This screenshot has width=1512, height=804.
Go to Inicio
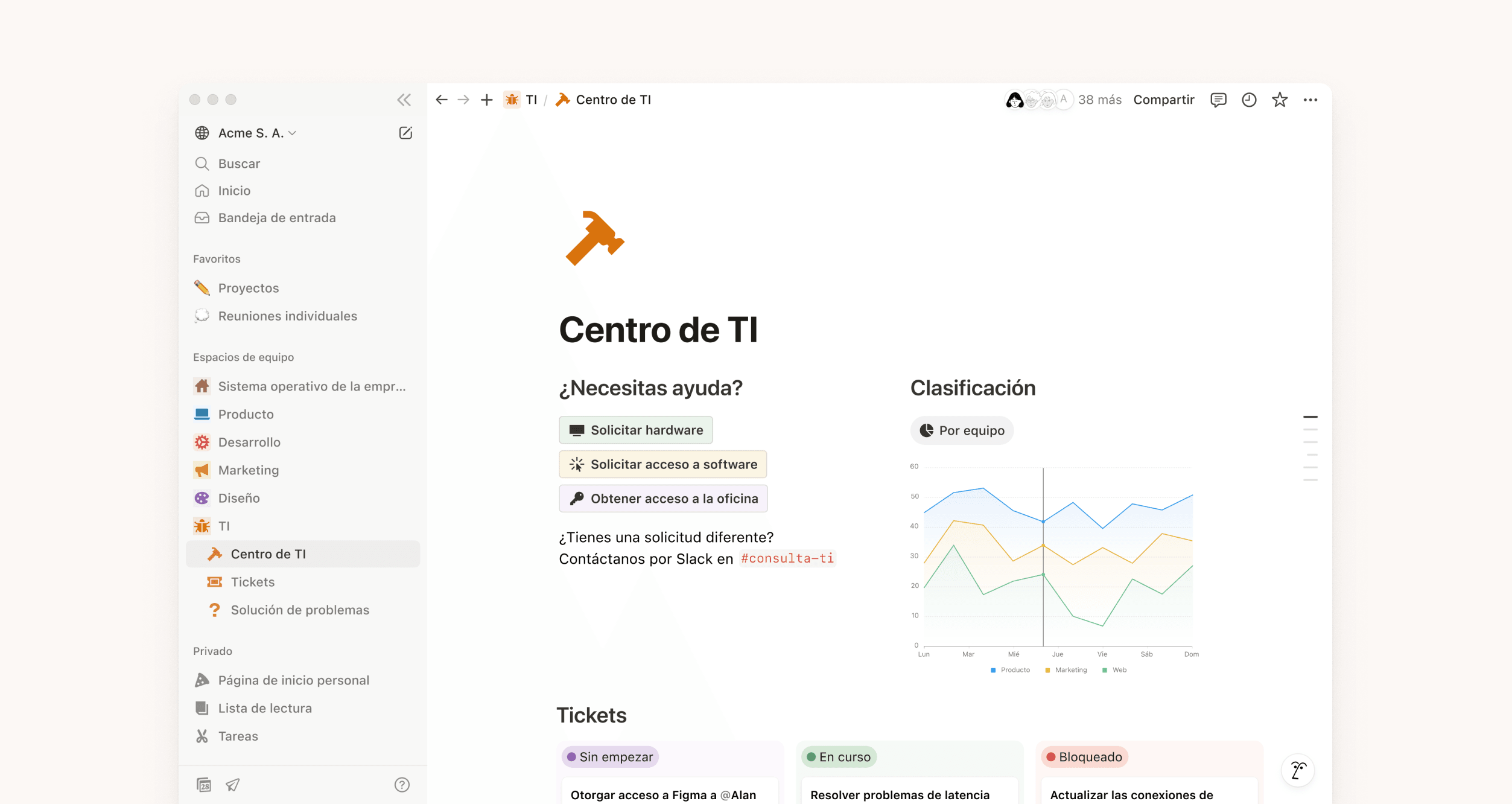[x=302, y=191]
